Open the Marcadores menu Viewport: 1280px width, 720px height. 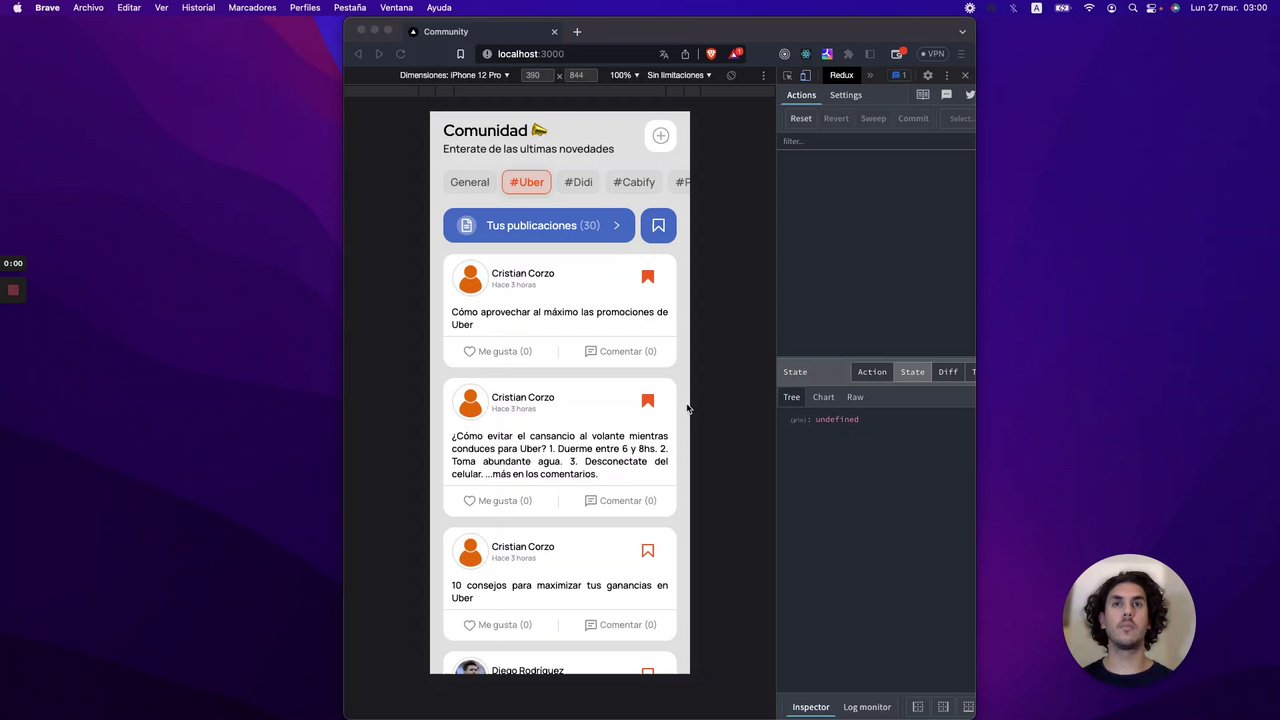(252, 8)
